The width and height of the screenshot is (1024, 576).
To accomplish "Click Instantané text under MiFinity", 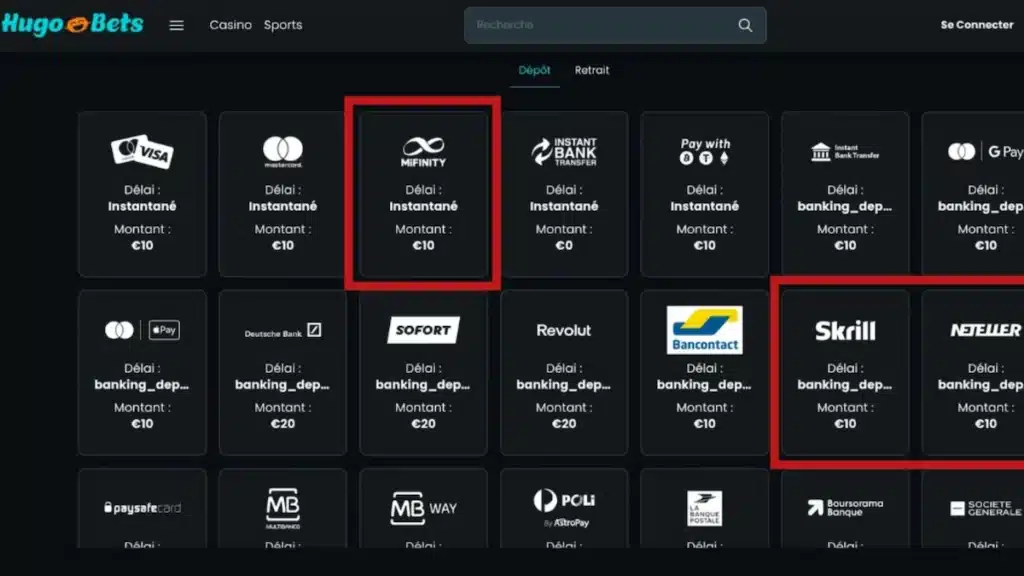I will pyautogui.click(x=423, y=206).
